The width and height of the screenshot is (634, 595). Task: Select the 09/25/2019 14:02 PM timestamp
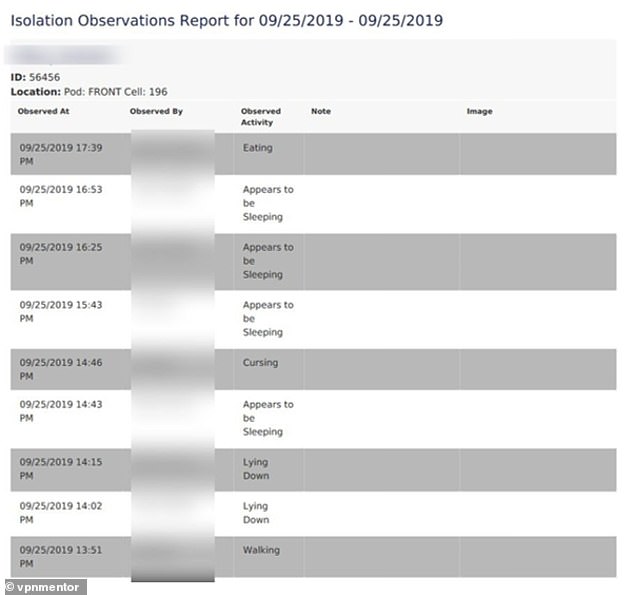61,513
